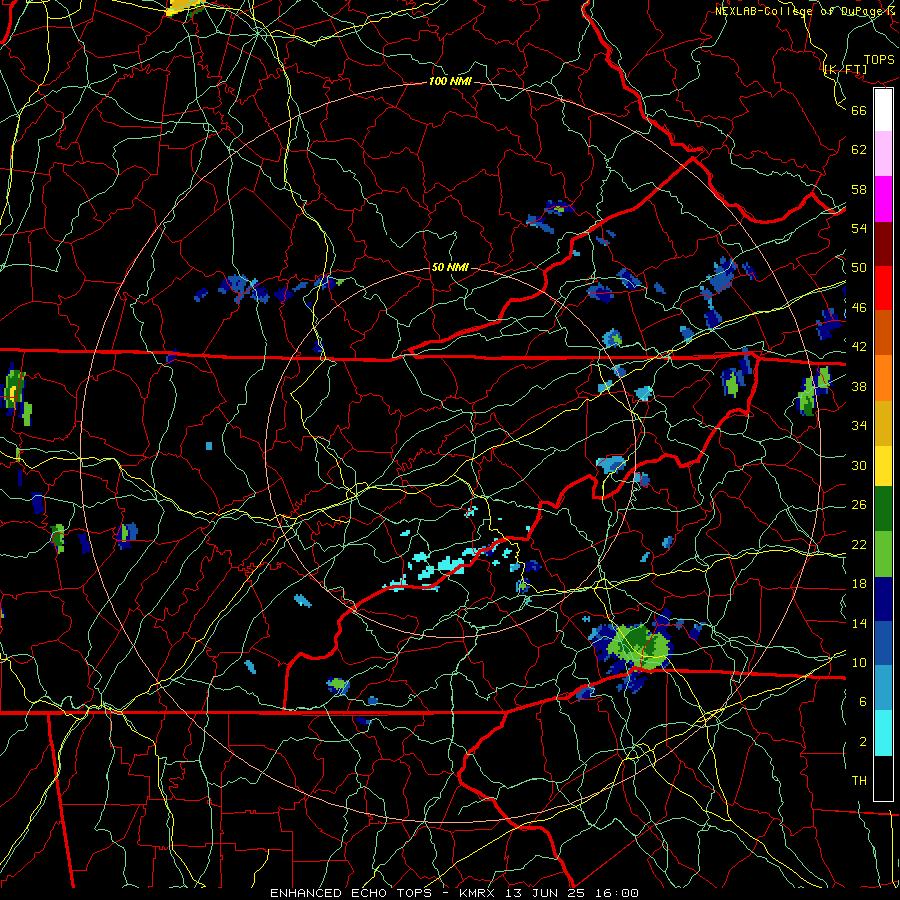Select the [K FT] units label
The image size is (900, 900).
(845, 70)
